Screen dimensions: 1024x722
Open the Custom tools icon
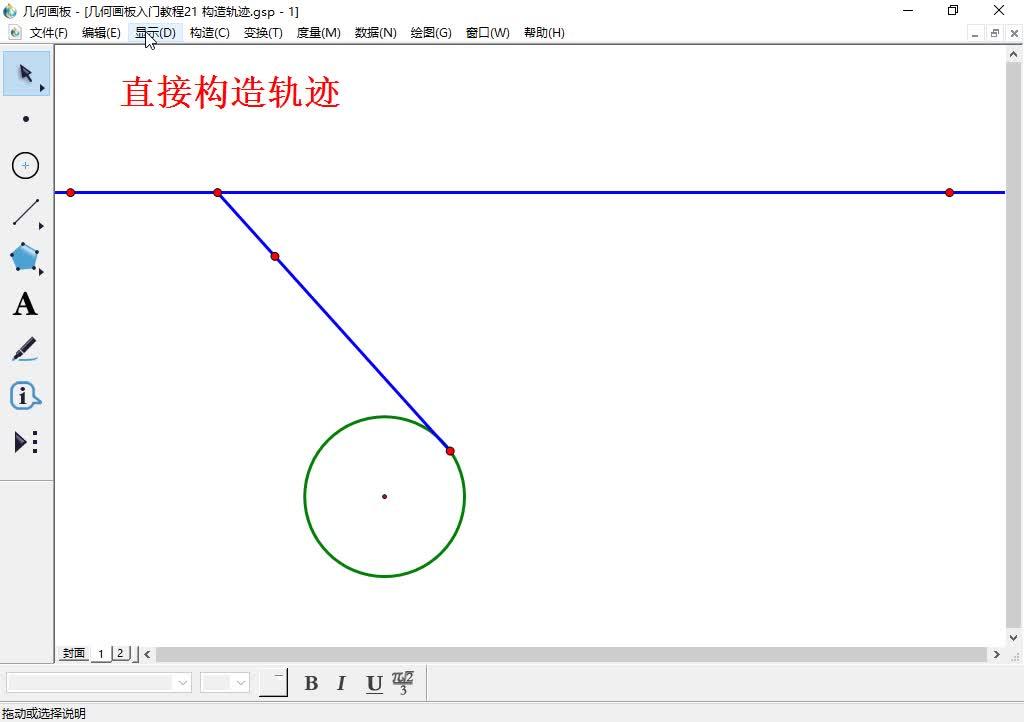tap(25, 442)
